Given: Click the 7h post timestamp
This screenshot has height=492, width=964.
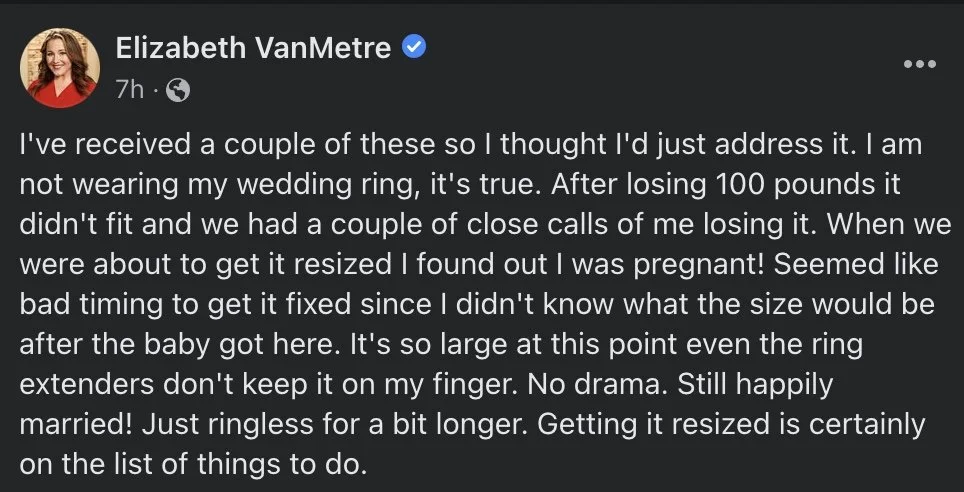Looking at the screenshot, I should 130,90.
